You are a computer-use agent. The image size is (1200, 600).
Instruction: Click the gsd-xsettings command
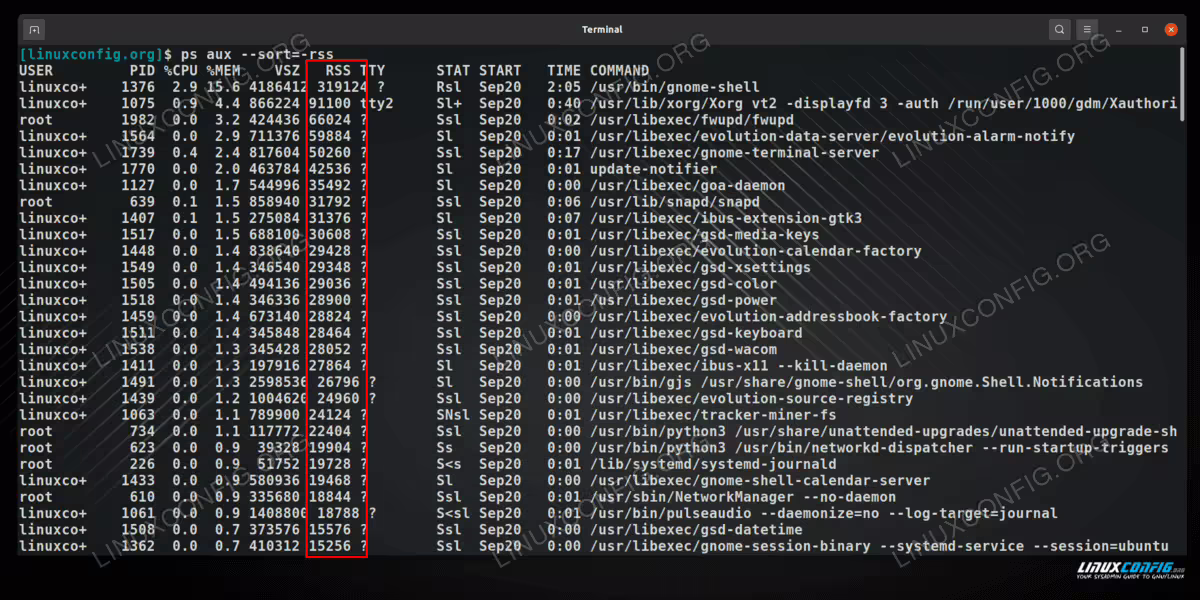click(700, 267)
